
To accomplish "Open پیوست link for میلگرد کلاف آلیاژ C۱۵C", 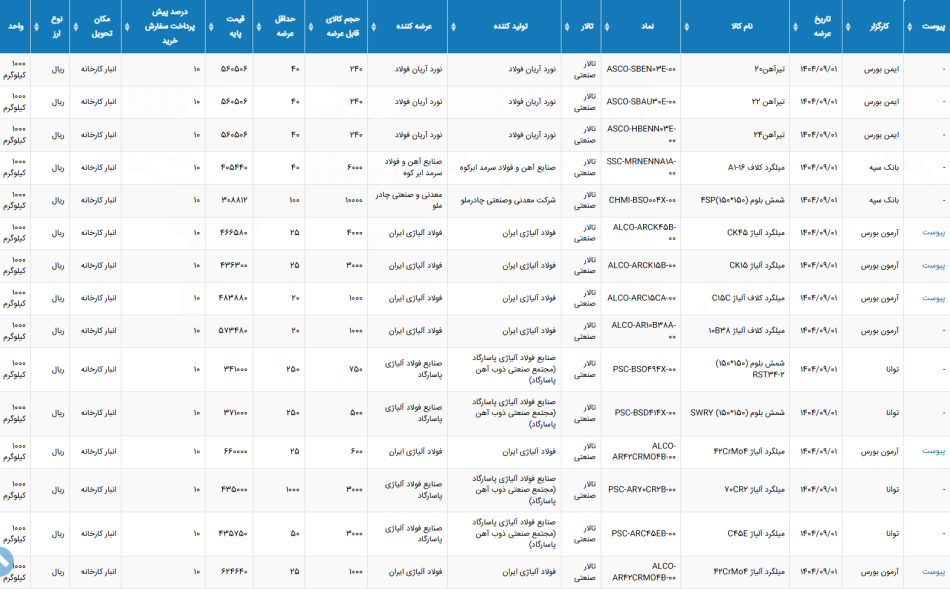I will [933, 298].
